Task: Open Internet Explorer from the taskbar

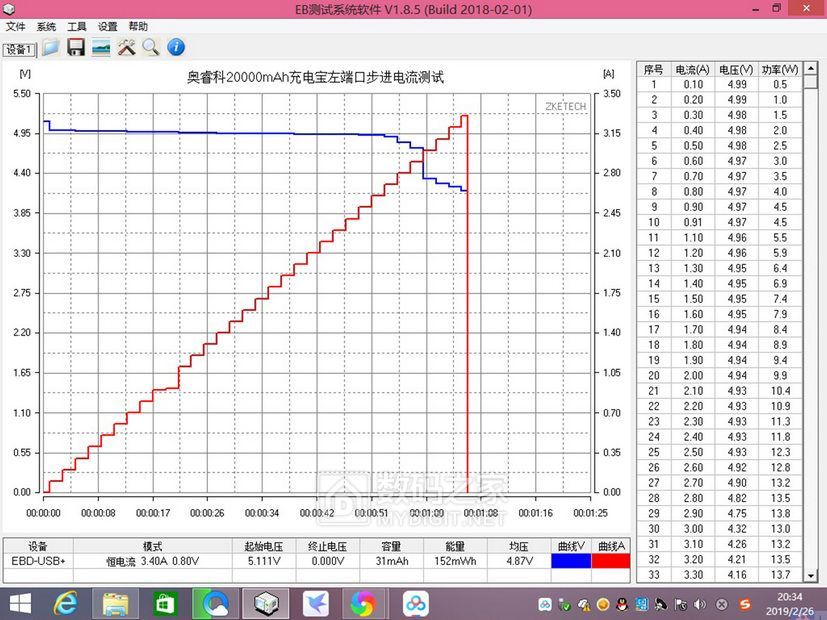Action: click(66, 603)
